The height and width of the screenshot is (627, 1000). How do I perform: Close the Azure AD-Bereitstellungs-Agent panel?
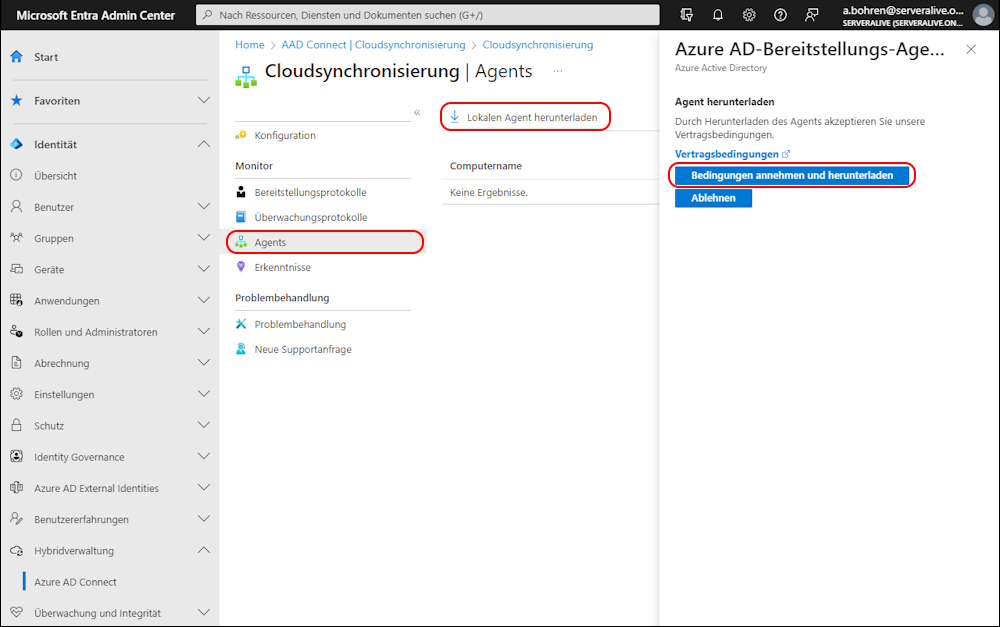pos(971,49)
